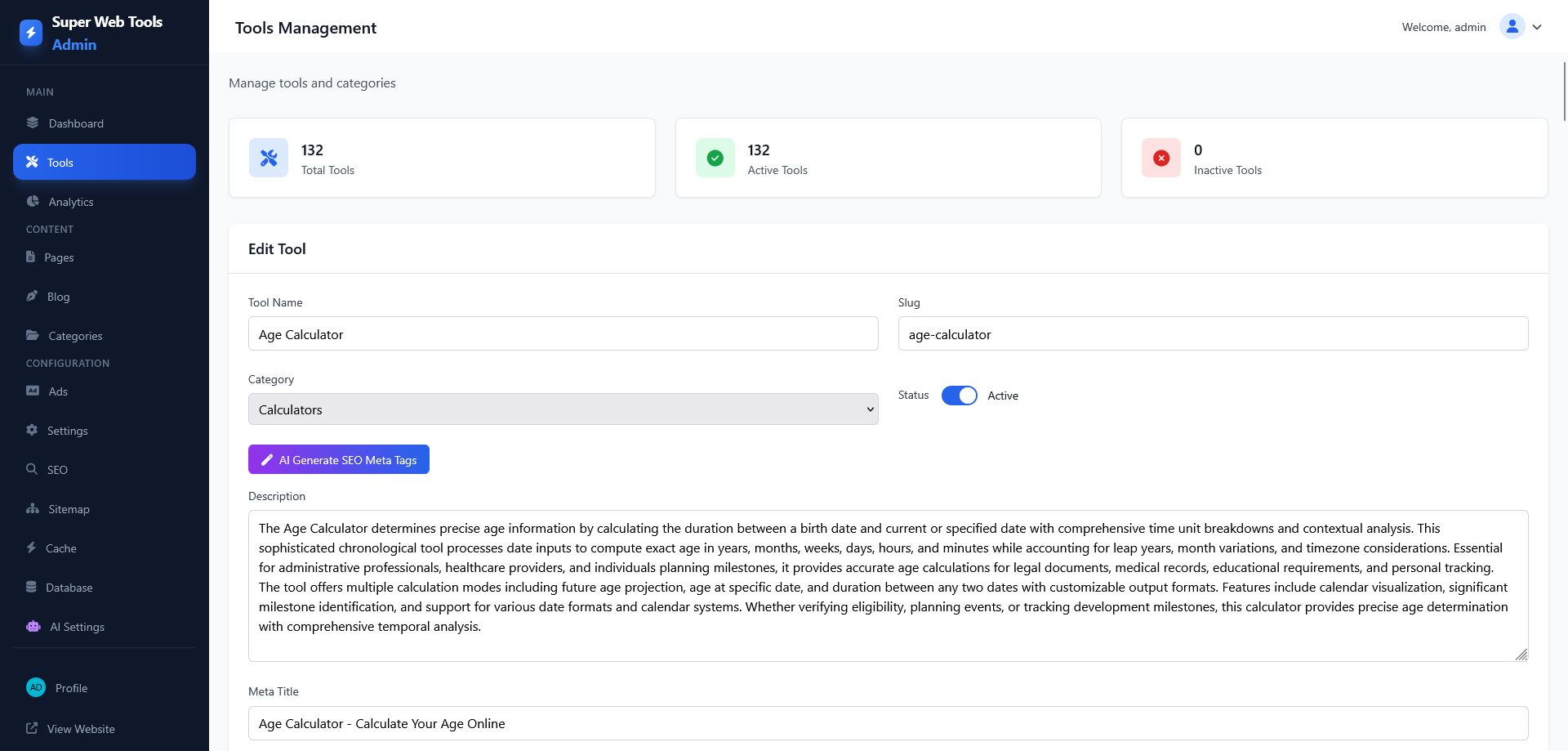Click the View Website external link icon
The image size is (1568, 751).
32,729
